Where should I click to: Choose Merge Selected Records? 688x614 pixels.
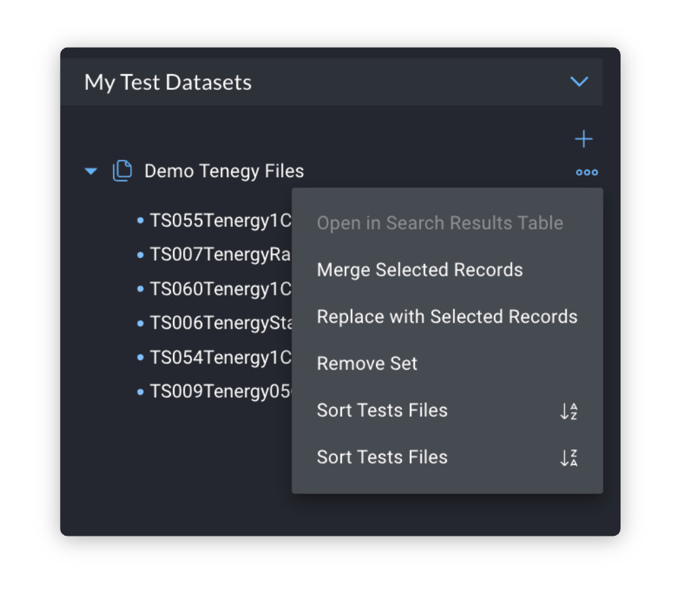[419, 270]
